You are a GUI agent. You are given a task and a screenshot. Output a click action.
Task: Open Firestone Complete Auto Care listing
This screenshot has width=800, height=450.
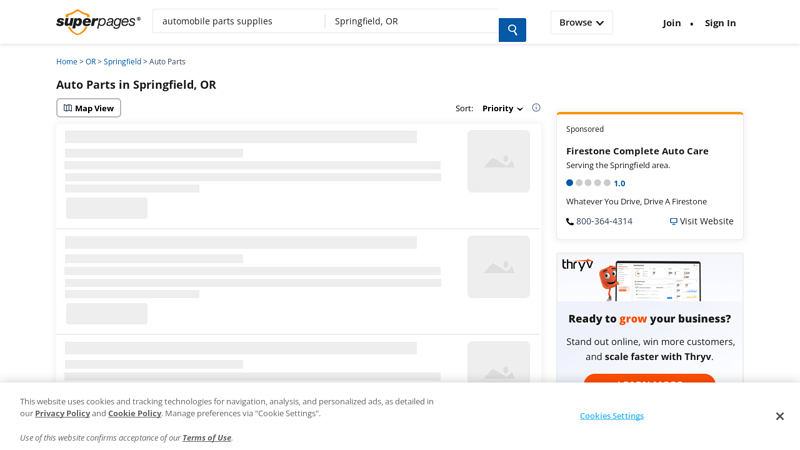tap(637, 151)
